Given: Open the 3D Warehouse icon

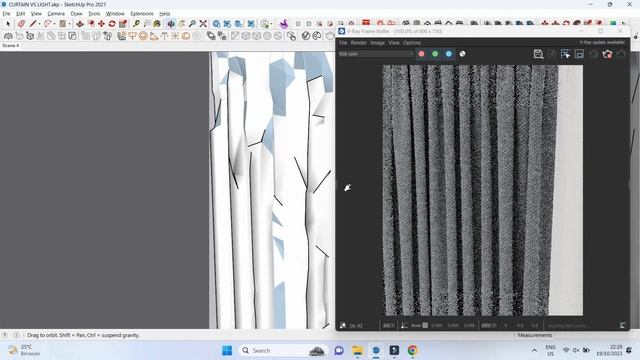Looking at the screenshot, I should click(x=216, y=24).
